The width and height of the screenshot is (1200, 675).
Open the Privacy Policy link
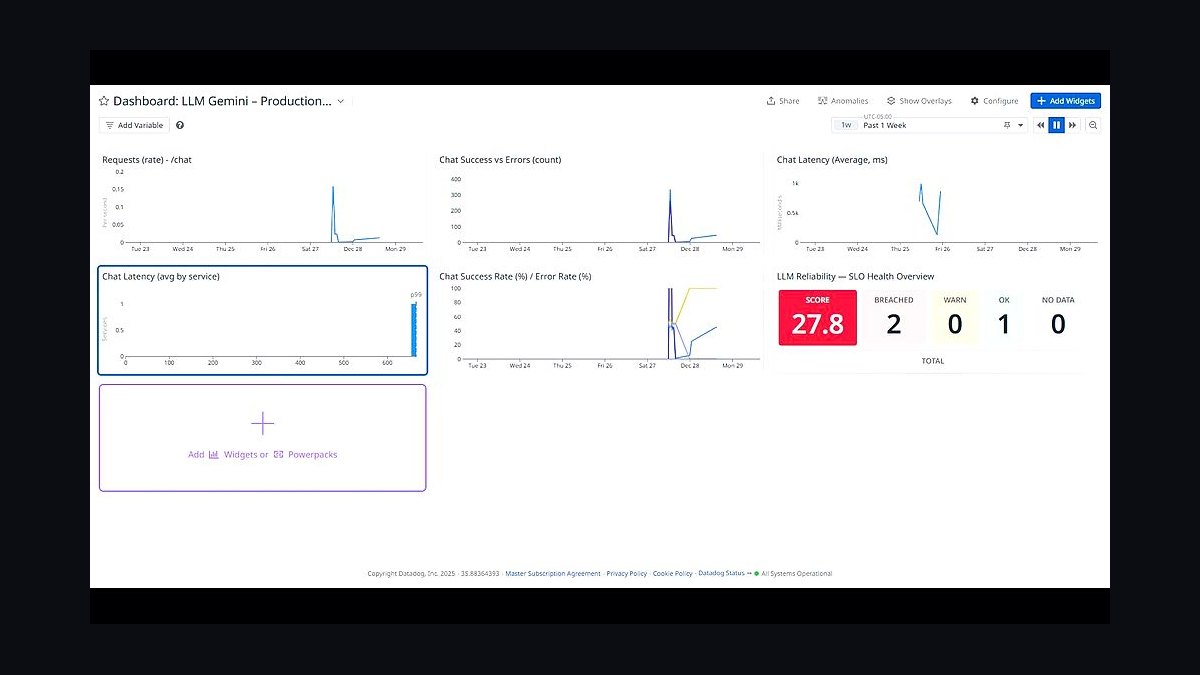626,574
